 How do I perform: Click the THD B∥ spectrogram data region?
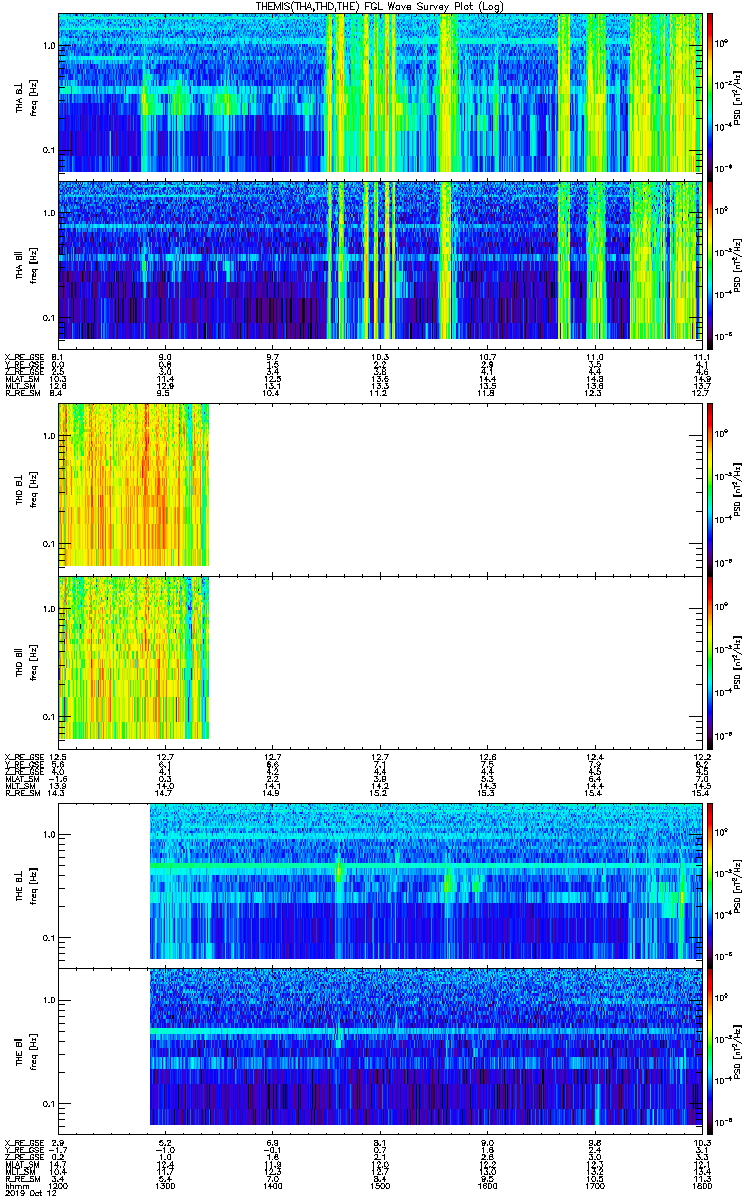click(x=133, y=658)
